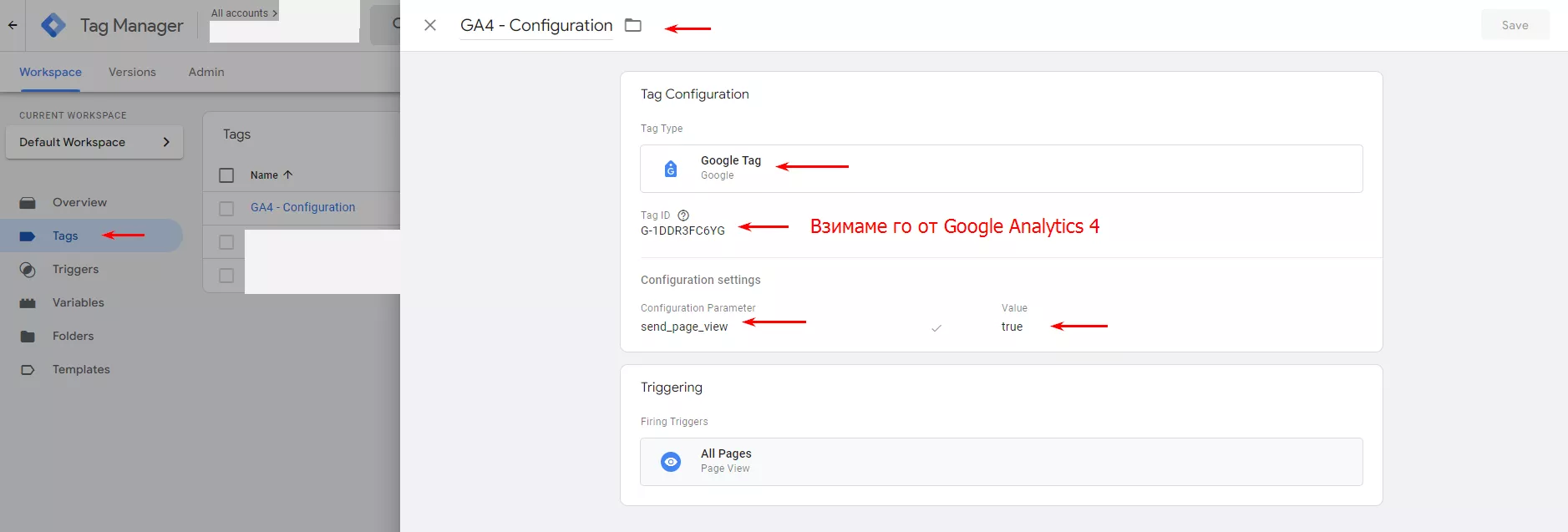Click the All Pages trigger eye icon
Image resolution: width=1568 pixels, height=532 pixels.
point(671,462)
